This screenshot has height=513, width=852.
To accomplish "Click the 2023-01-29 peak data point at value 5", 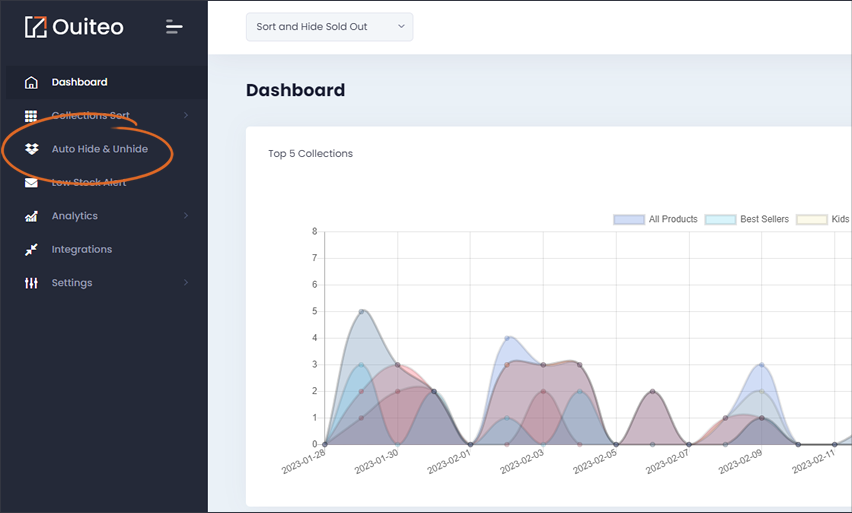I will click(x=361, y=311).
